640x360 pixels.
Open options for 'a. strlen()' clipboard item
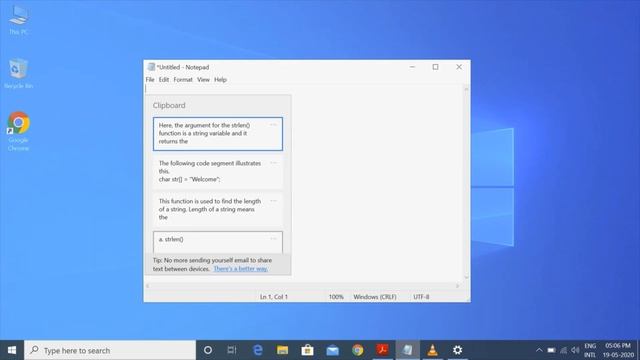click(x=273, y=239)
